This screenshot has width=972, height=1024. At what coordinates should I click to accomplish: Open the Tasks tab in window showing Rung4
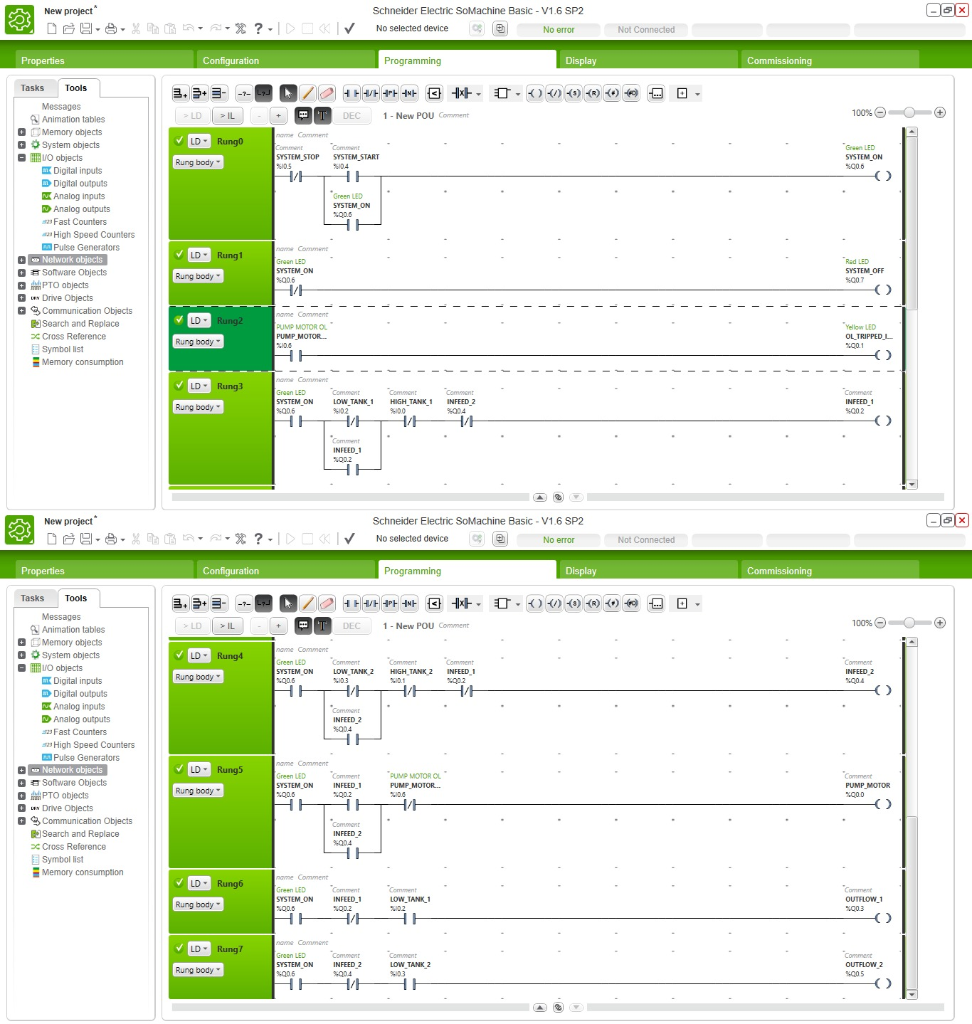click(33, 598)
